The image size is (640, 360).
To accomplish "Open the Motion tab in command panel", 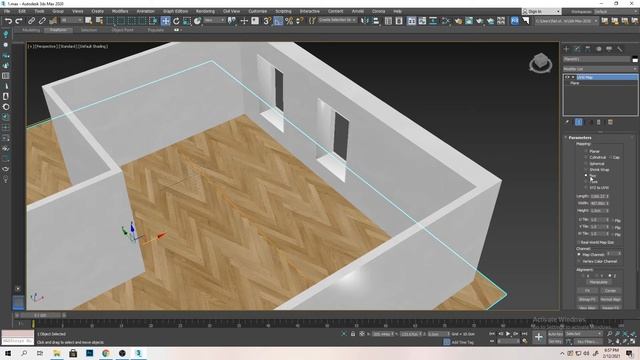I will click(x=598, y=49).
